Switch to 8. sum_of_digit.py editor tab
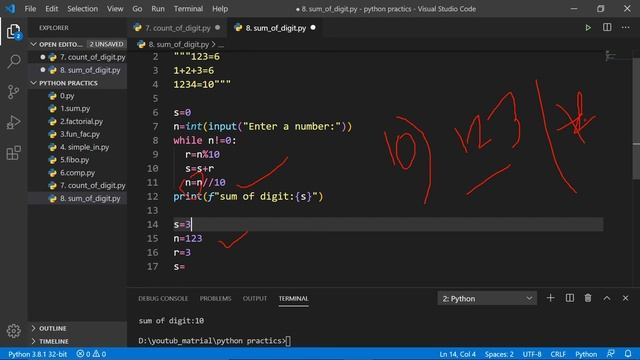Viewport: 640px width, 360px height. pos(276,28)
